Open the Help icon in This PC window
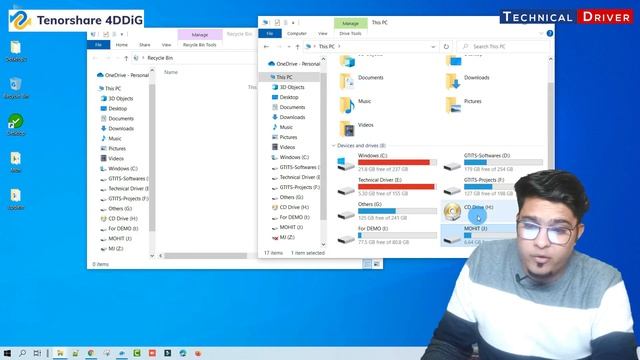 coord(550,33)
